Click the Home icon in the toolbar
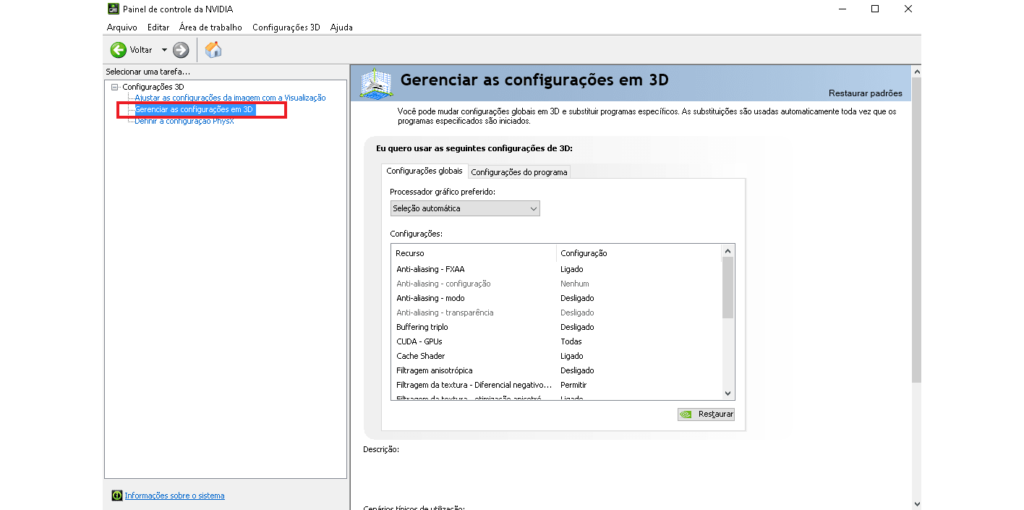The image size is (1024, 510). [x=213, y=50]
